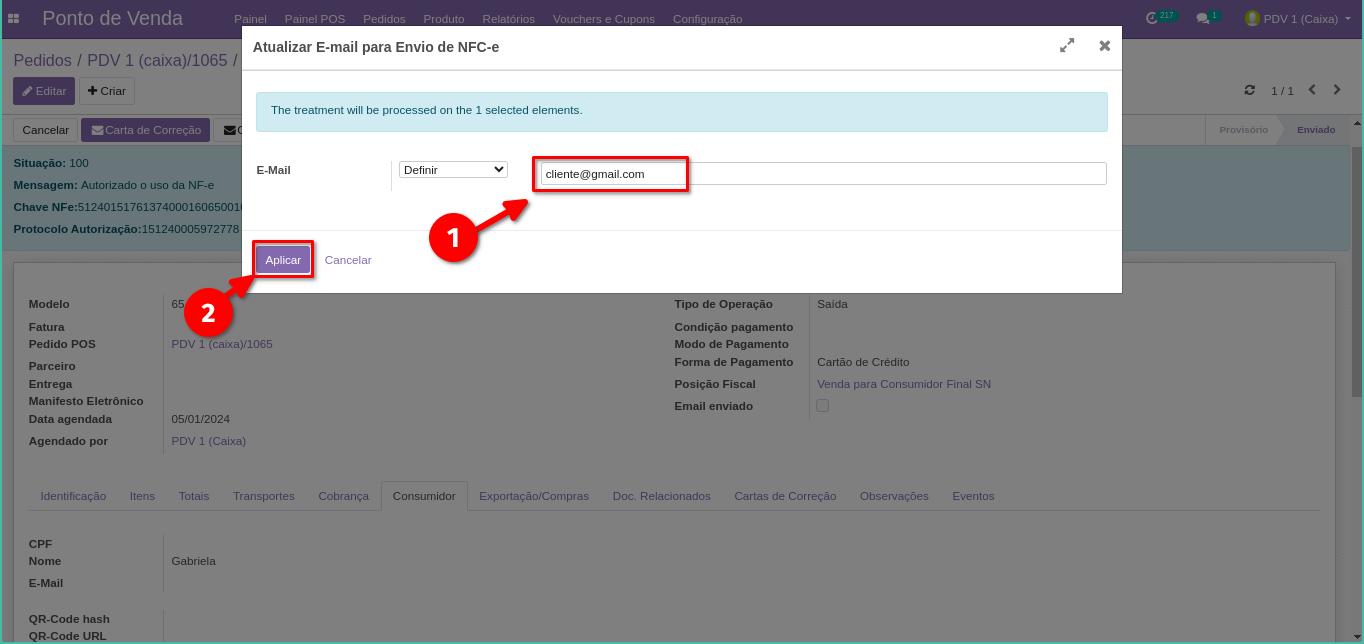This screenshot has width=1364, height=644.
Task: Open the apps grid menu icon
Action: click(x=13, y=19)
